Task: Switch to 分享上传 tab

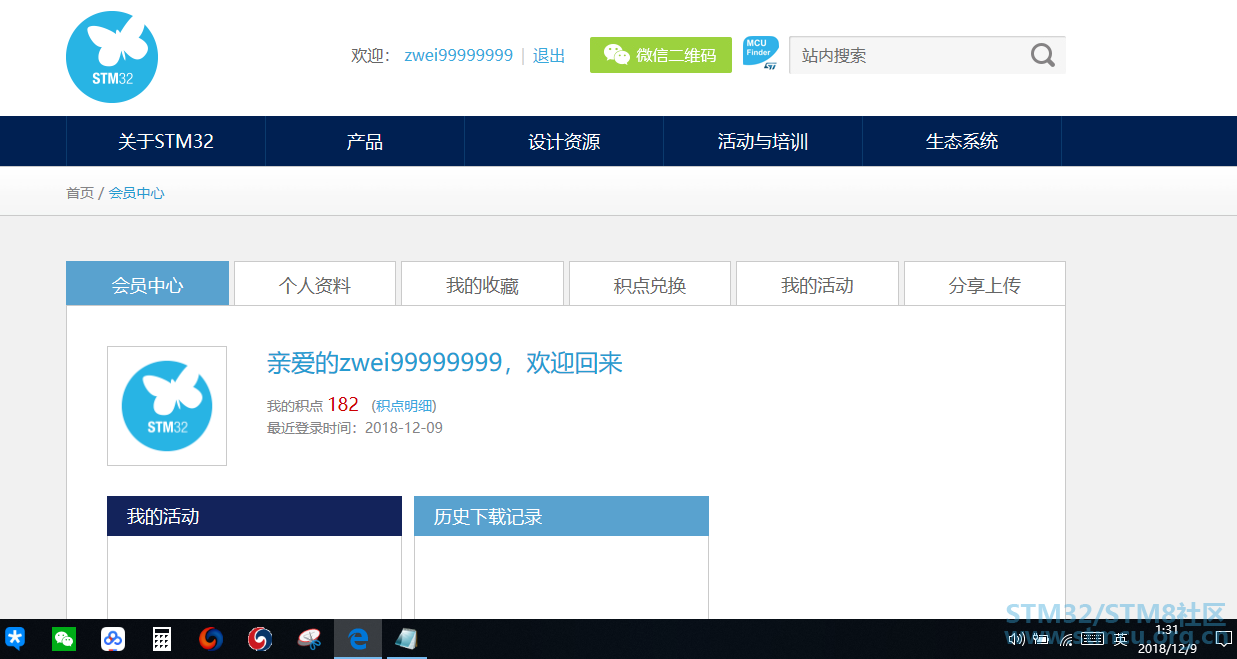Action: (x=985, y=284)
